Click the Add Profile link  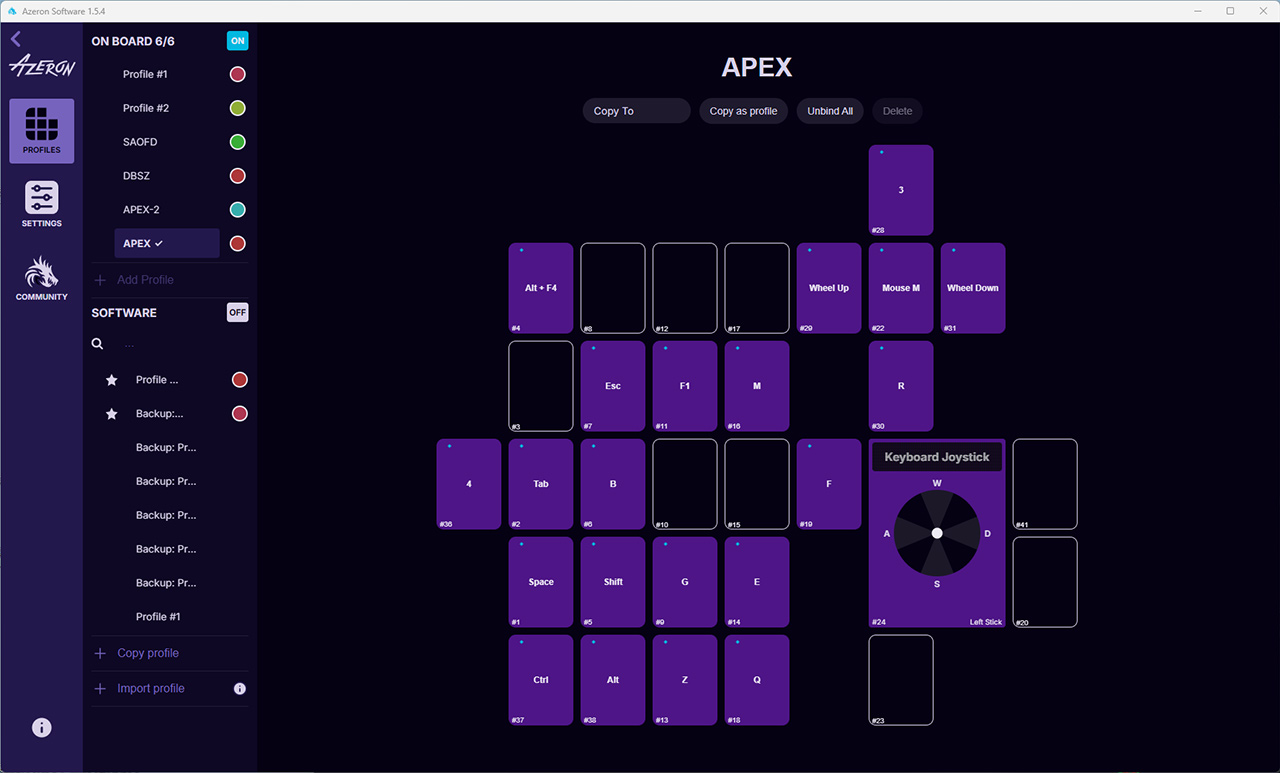coord(145,280)
